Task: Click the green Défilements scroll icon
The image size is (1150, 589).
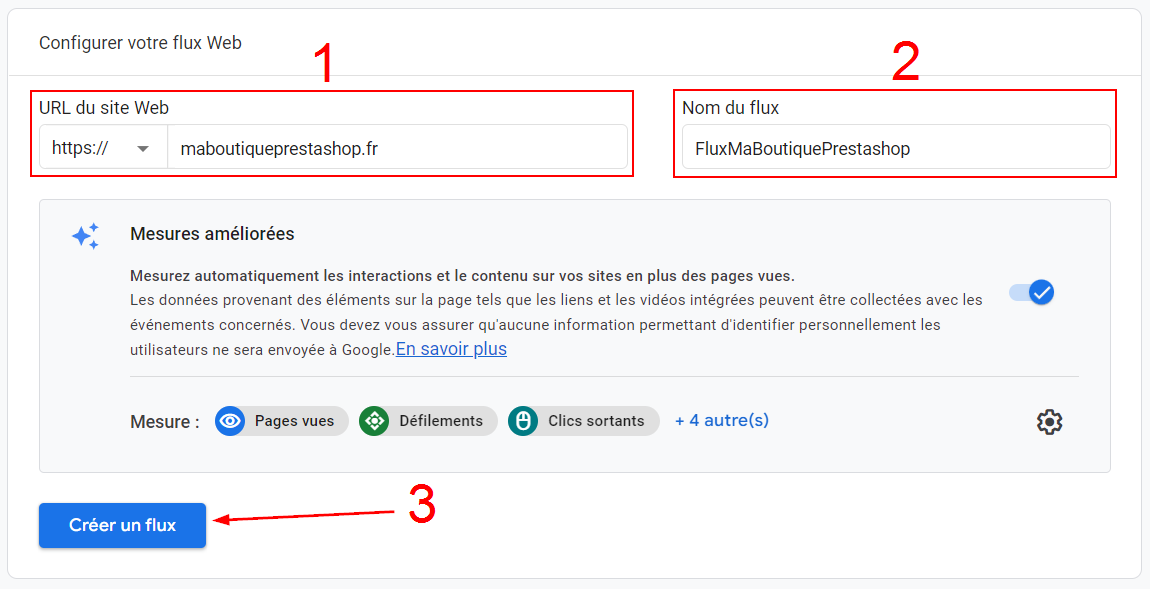Action: (x=374, y=421)
